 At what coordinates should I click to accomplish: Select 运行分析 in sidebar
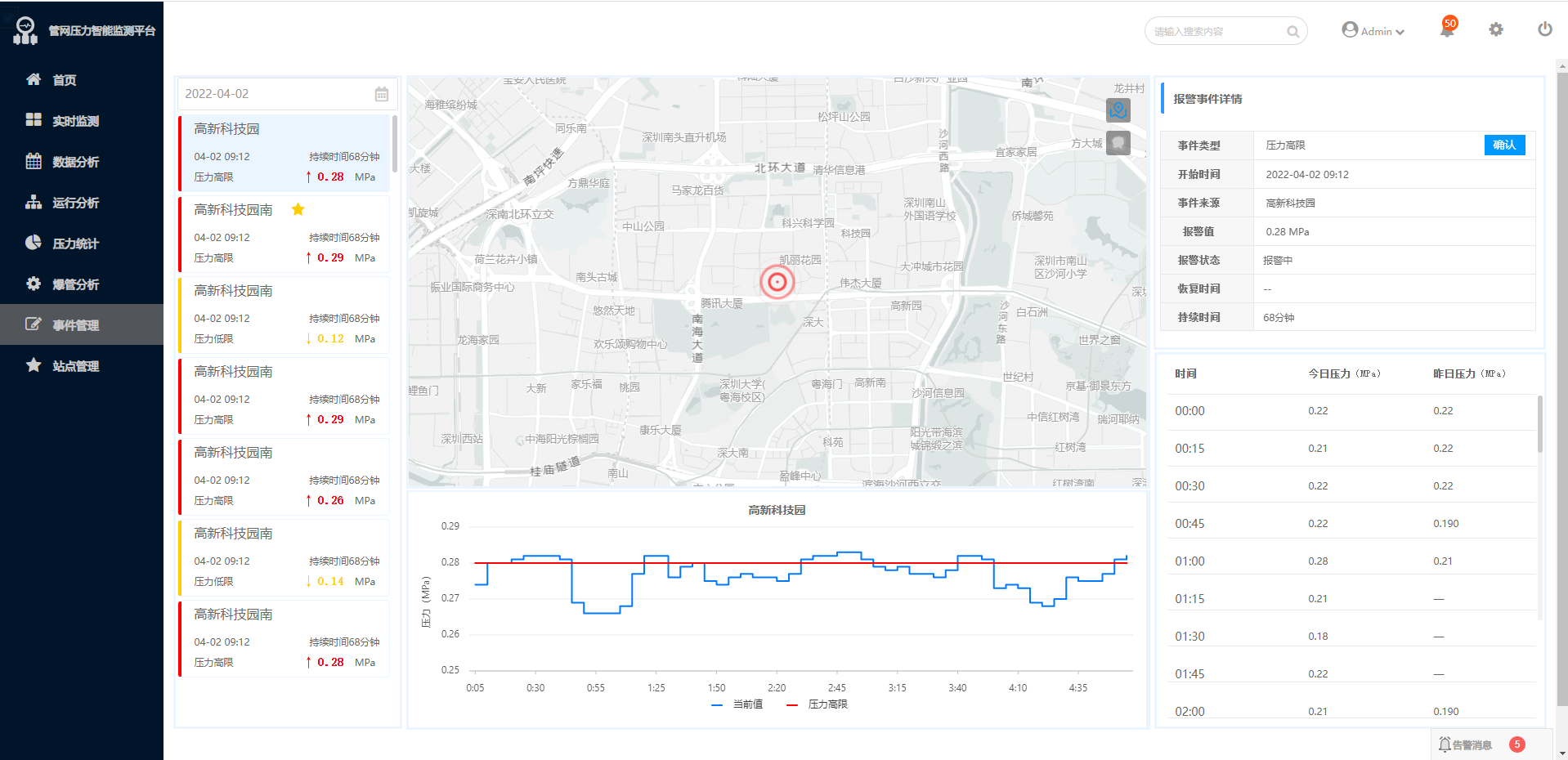[x=82, y=203]
